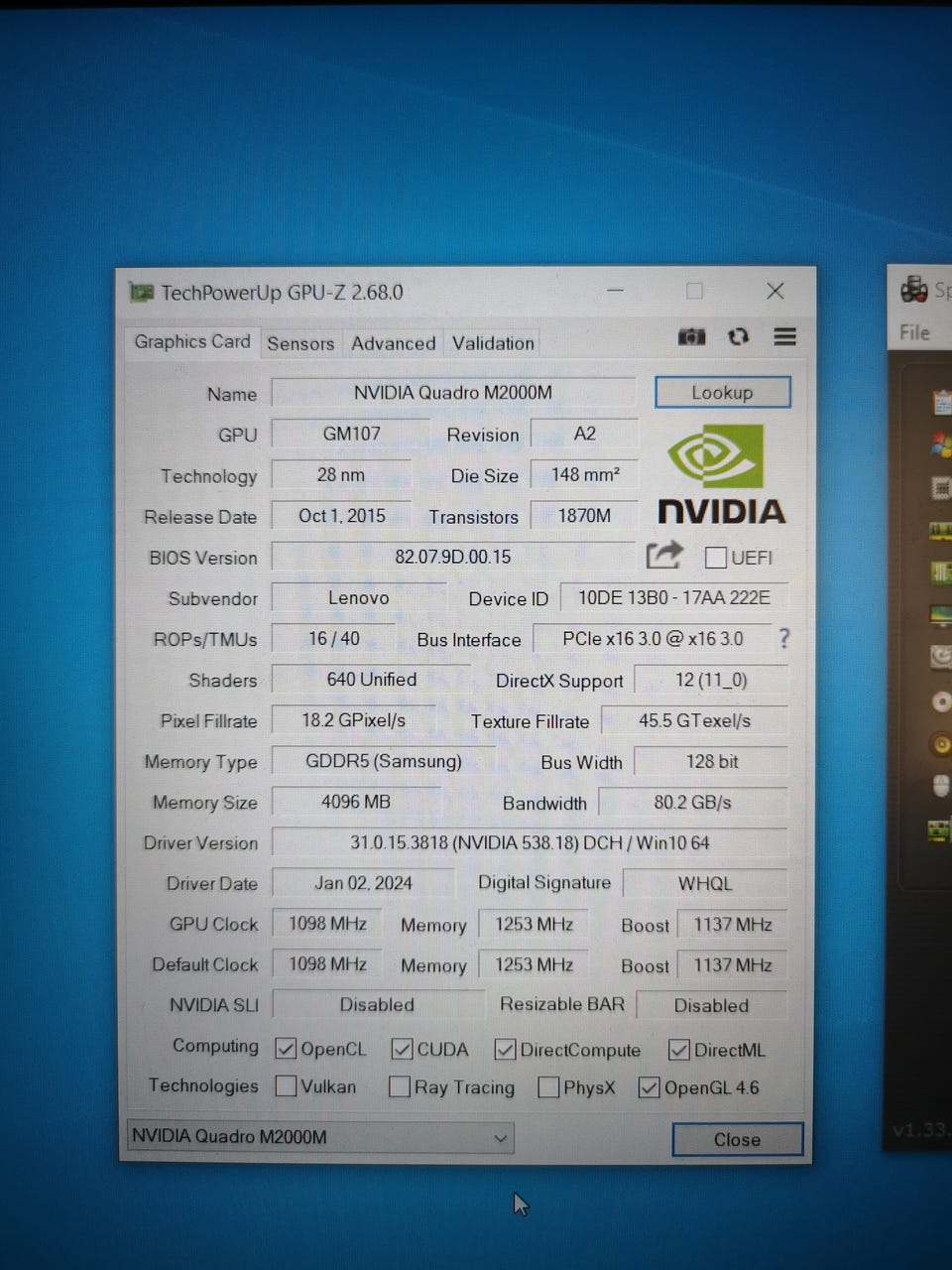Click the GPU-Z screenshot camera icon

click(x=691, y=337)
